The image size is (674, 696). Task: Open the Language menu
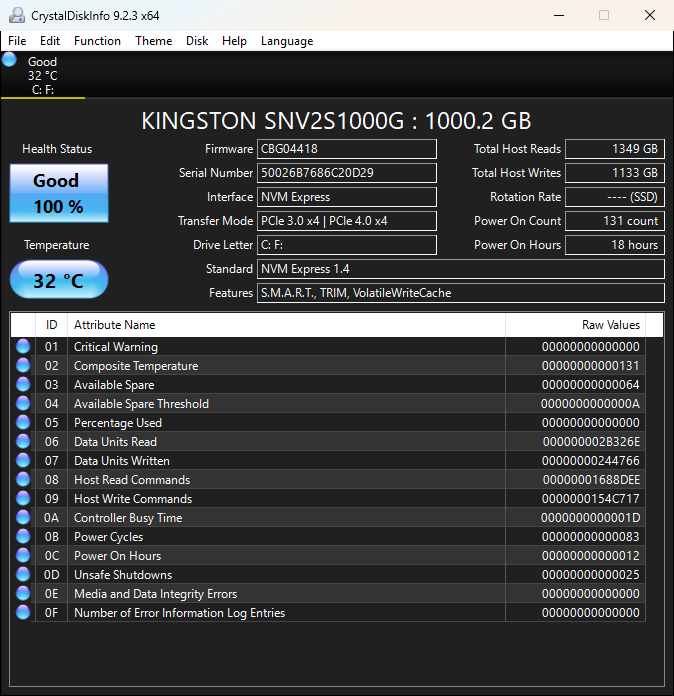coord(287,41)
